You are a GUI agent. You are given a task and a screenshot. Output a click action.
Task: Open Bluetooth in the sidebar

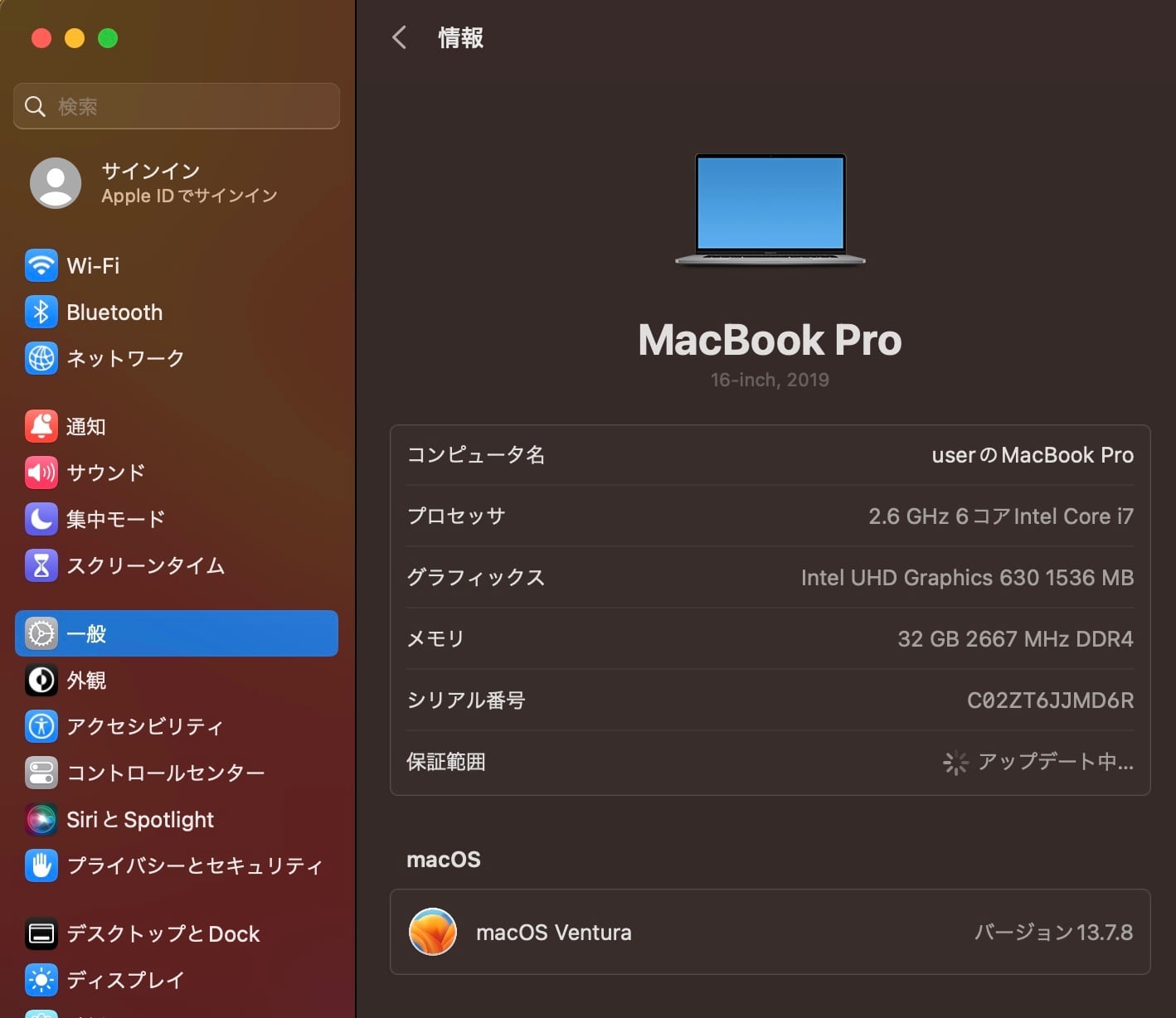click(177, 313)
